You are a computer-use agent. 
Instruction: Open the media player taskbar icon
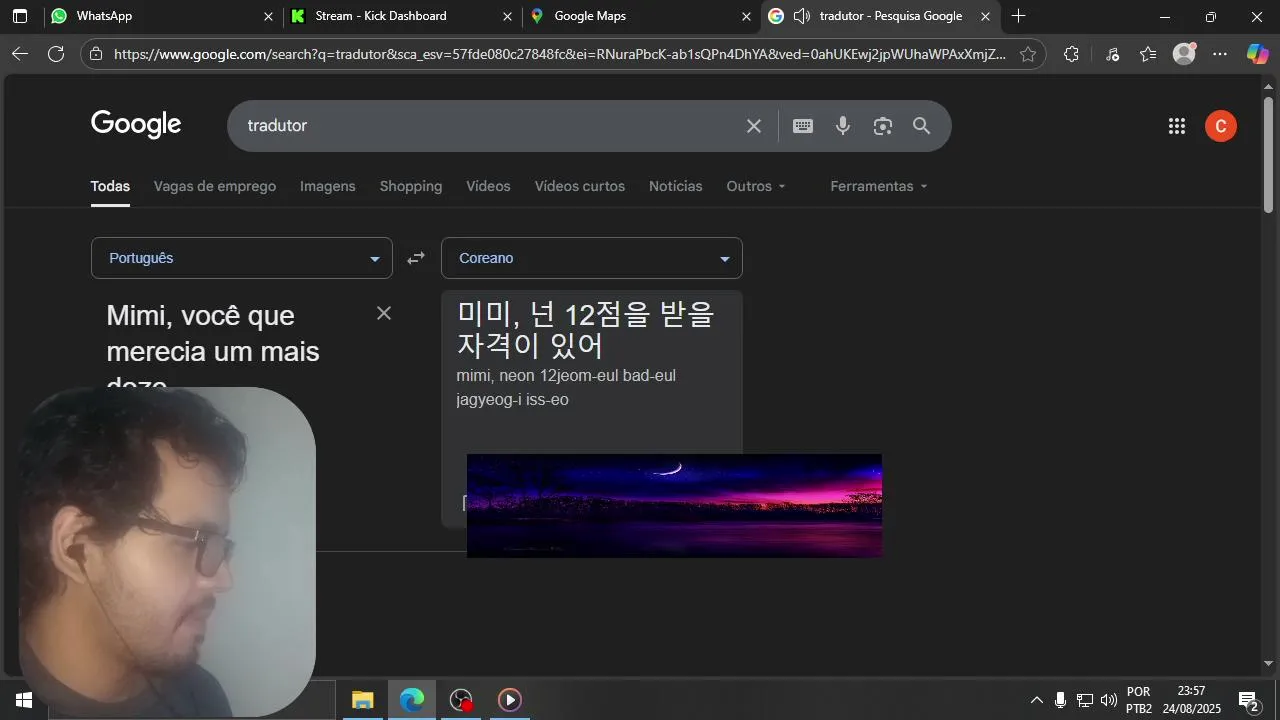510,700
